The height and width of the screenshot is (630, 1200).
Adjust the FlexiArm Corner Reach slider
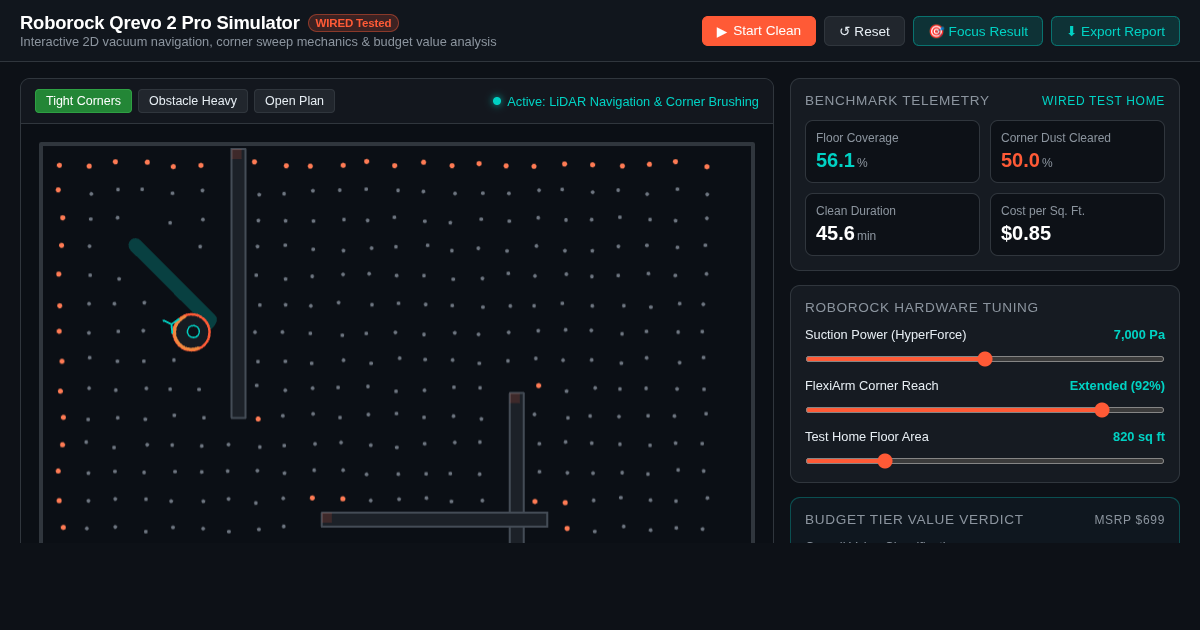click(x=985, y=410)
